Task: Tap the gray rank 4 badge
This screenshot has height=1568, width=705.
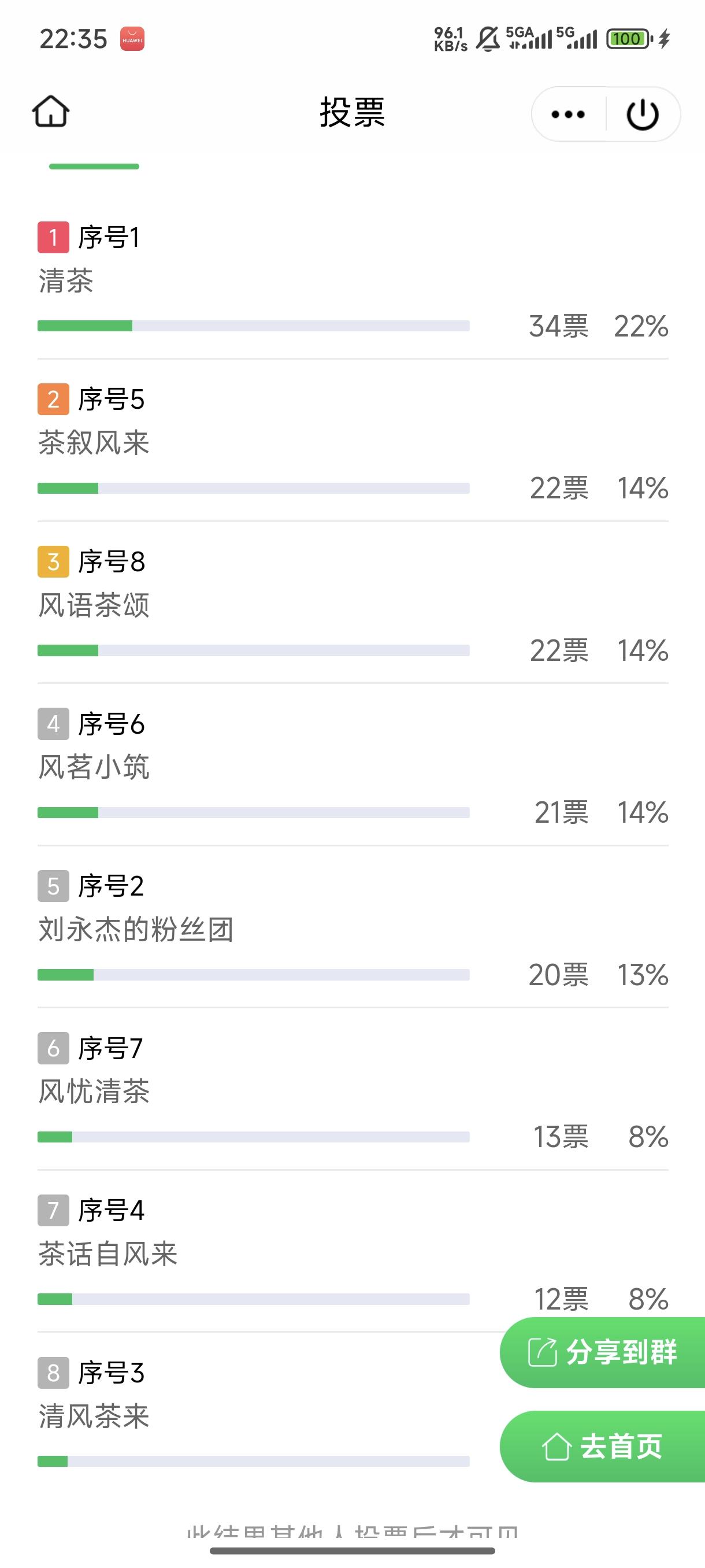Action: (x=53, y=724)
